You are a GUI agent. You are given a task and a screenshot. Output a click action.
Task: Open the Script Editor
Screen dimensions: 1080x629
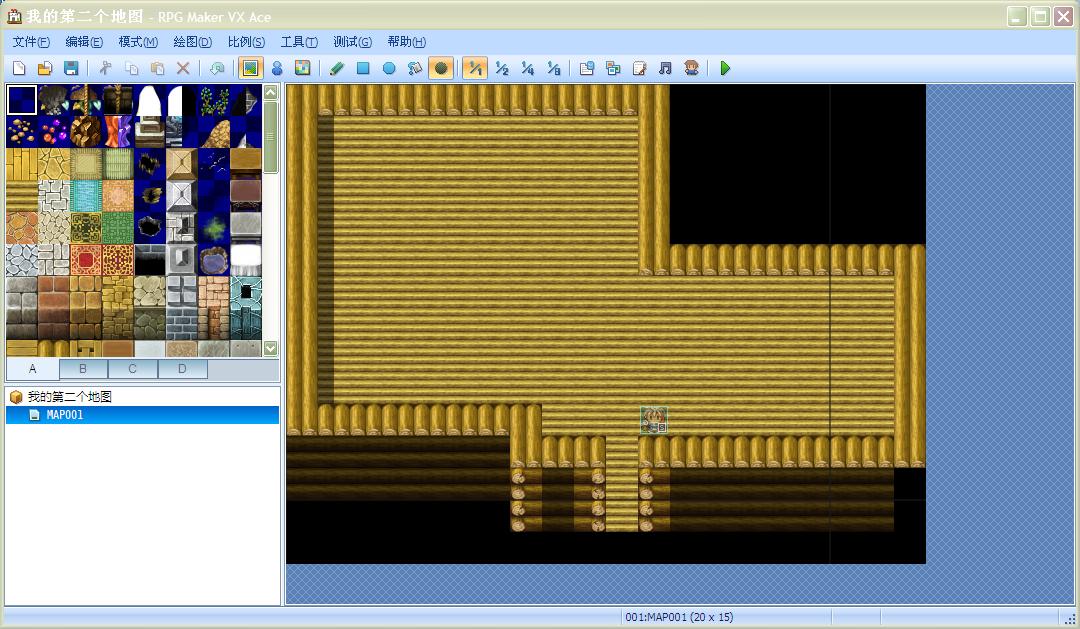pyautogui.click(x=639, y=68)
